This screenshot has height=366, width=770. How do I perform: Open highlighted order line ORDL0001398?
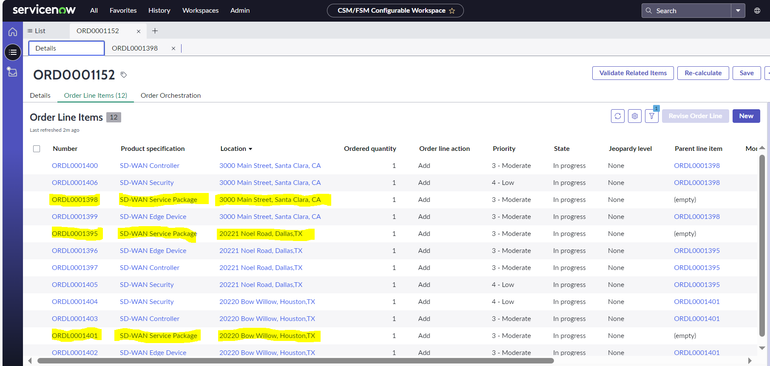75,200
